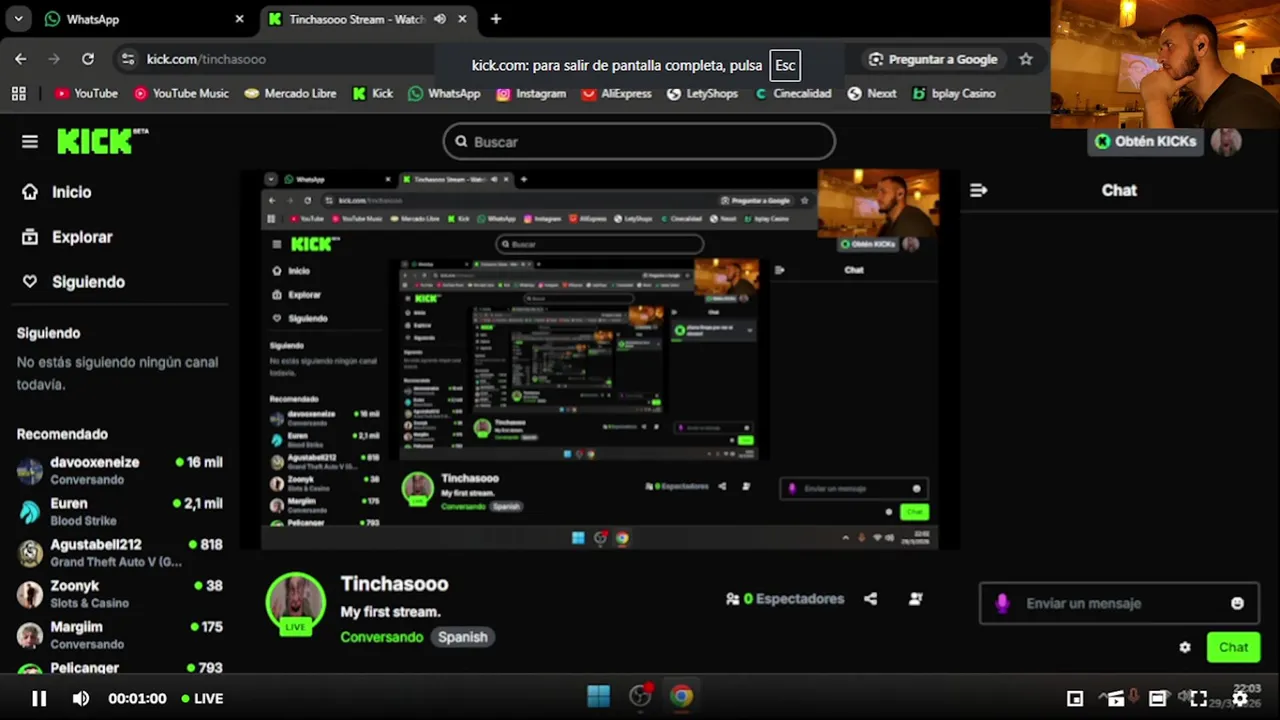Screen dimensions: 1280x720
Task: Close the WhatsApp browser tab
Action: 239,19
